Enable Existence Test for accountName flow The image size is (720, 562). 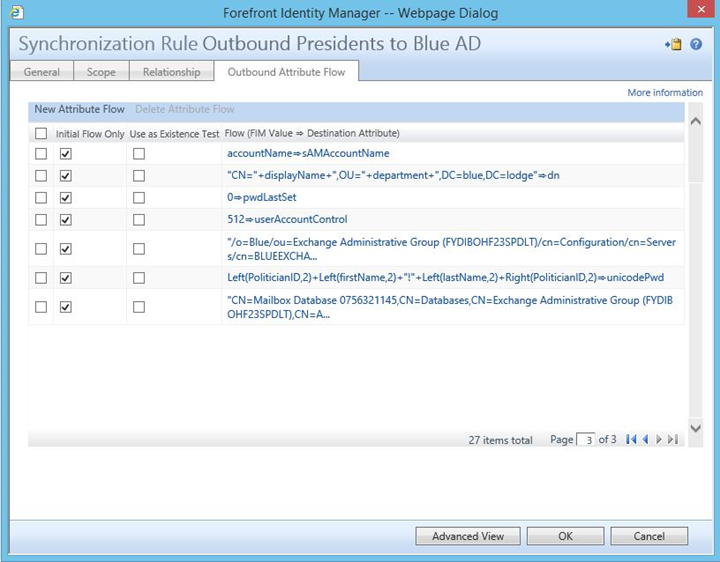click(139, 153)
